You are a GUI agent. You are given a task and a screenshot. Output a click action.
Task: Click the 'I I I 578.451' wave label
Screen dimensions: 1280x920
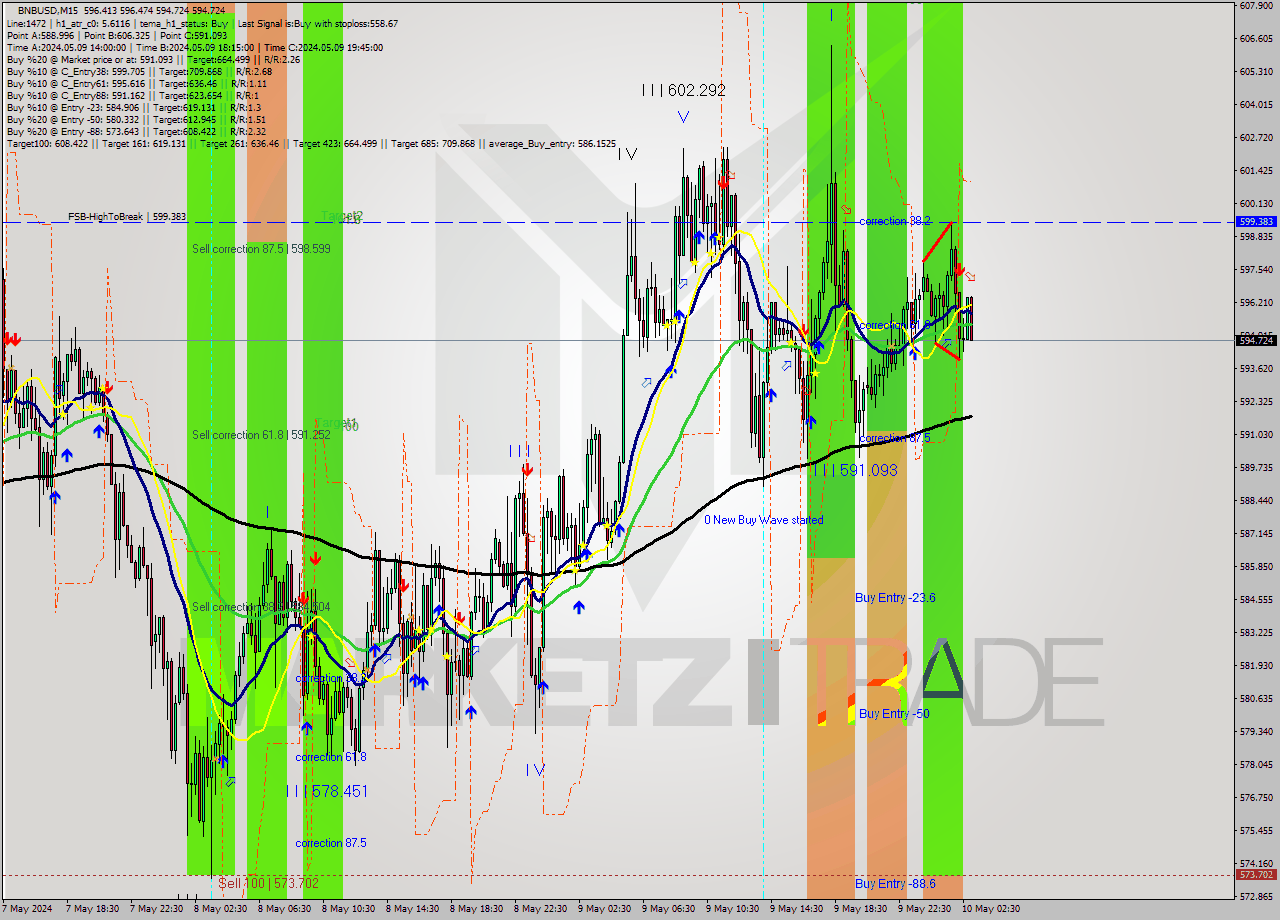[326, 791]
